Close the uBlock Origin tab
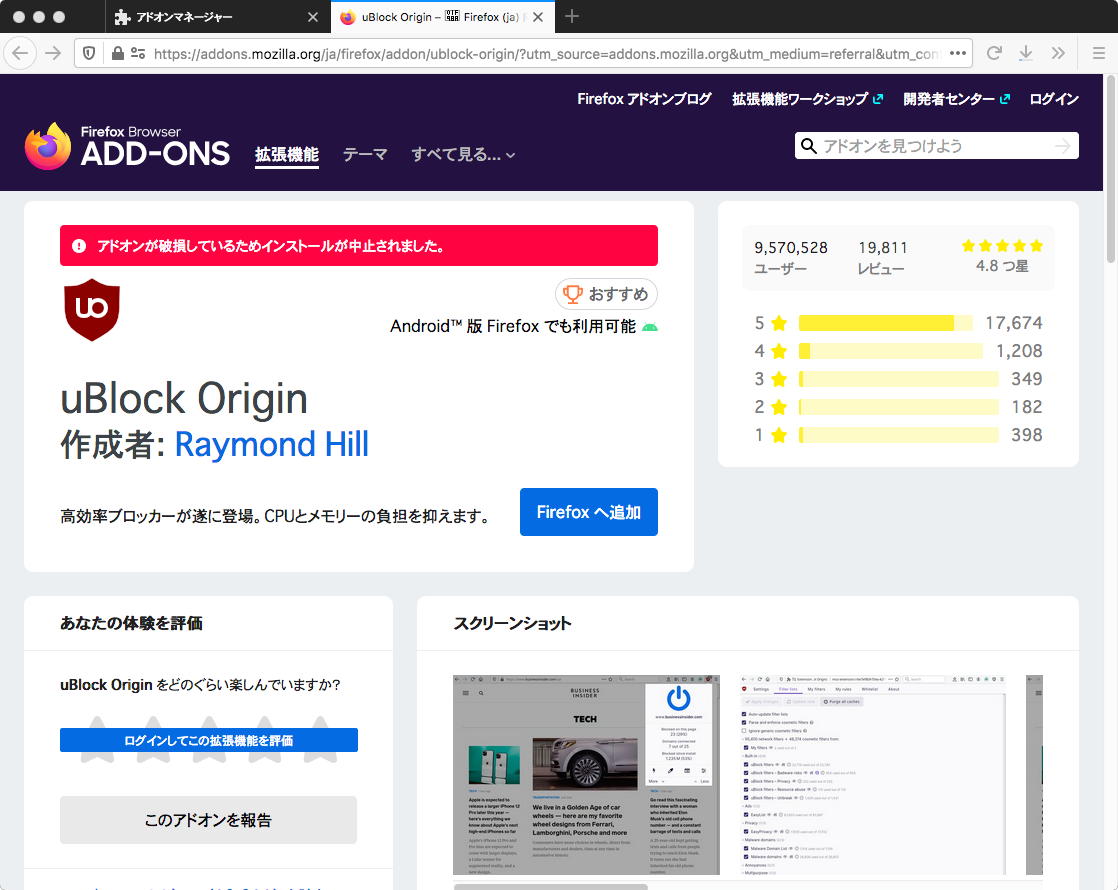The image size is (1118, 890). tap(538, 17)
